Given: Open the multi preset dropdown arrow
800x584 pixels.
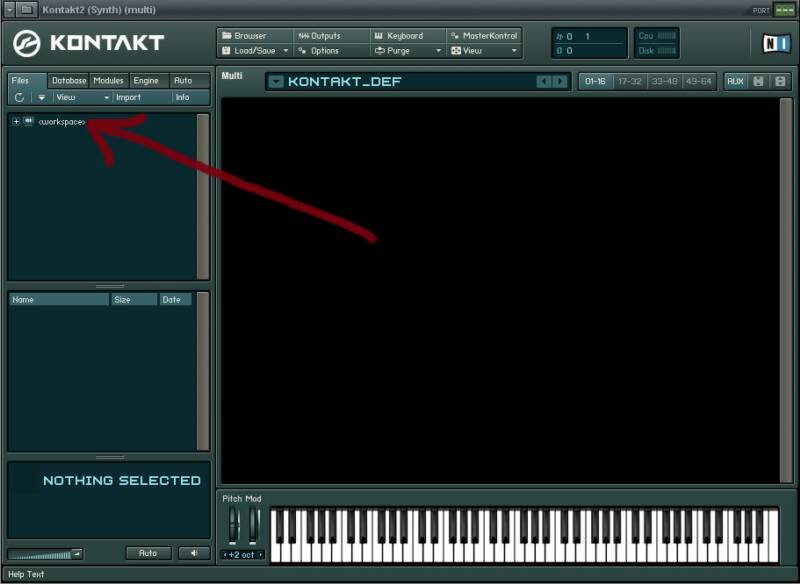Looking at the screenshot, I should click(x=276, y=82).
